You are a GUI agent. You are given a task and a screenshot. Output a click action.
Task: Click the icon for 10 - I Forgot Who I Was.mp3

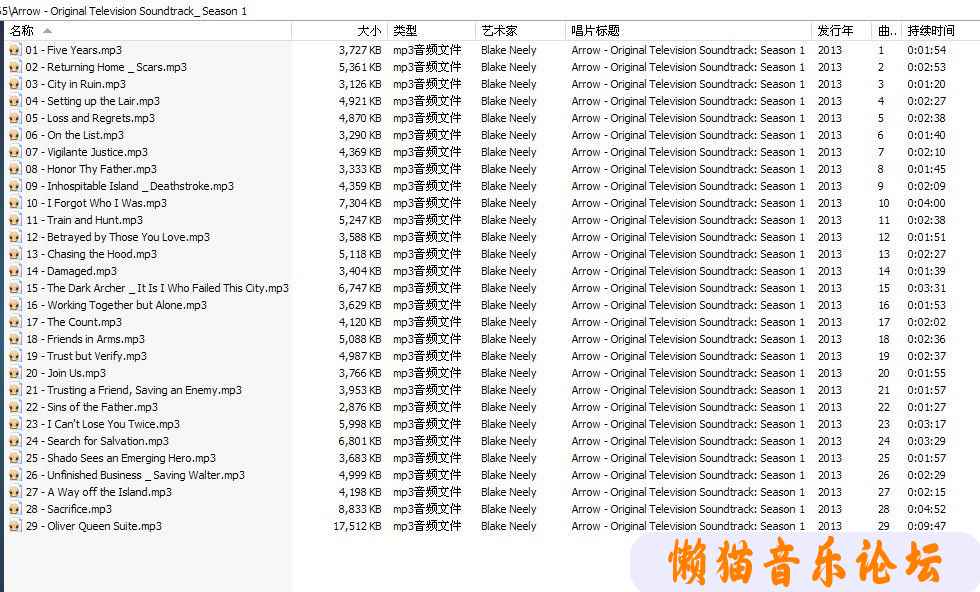pyautogui.click(x=14, y=203)
